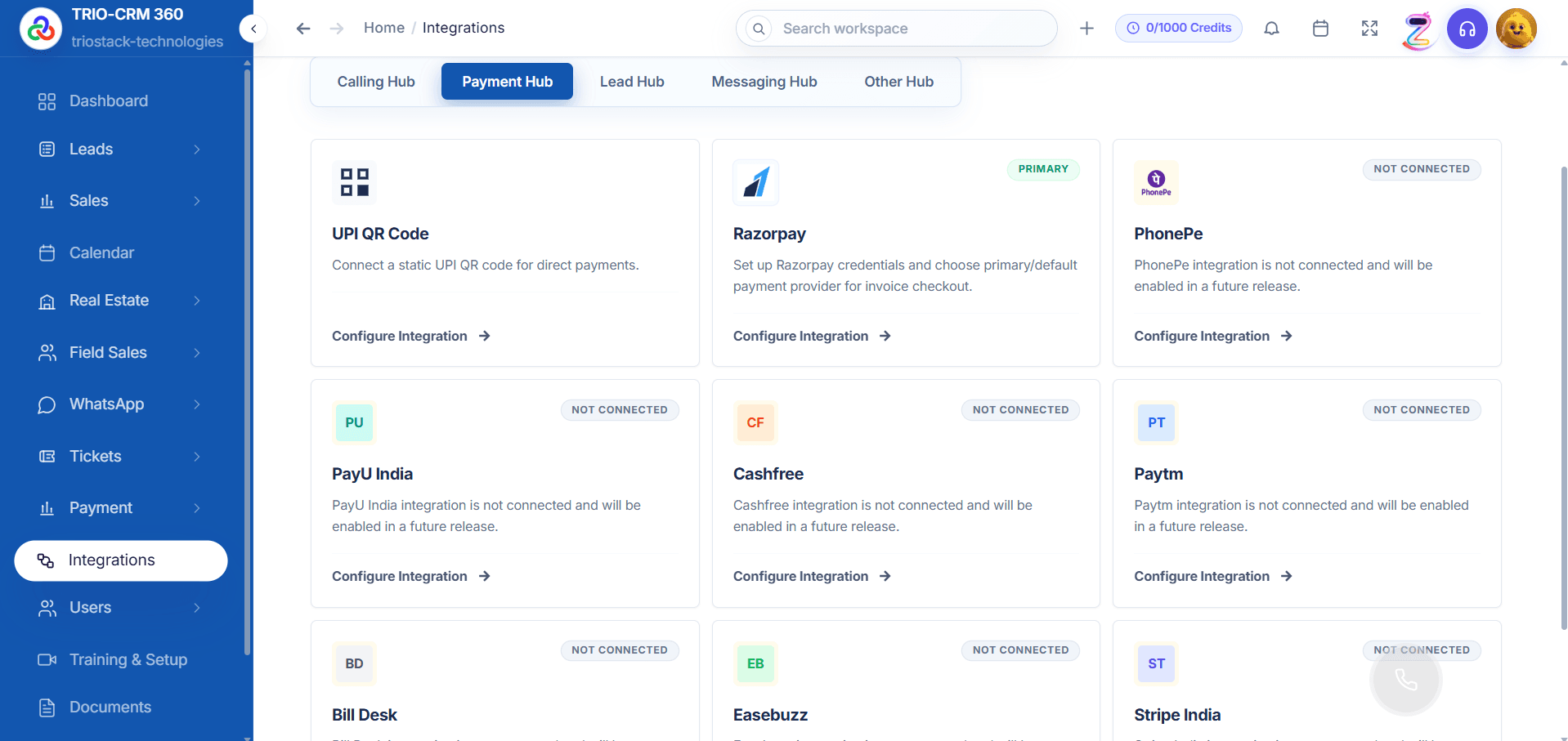The height and width of the screenshot is (741, 1568).
Task: Click the UPI QR Code icon
Action: click(x=355, y=182)
